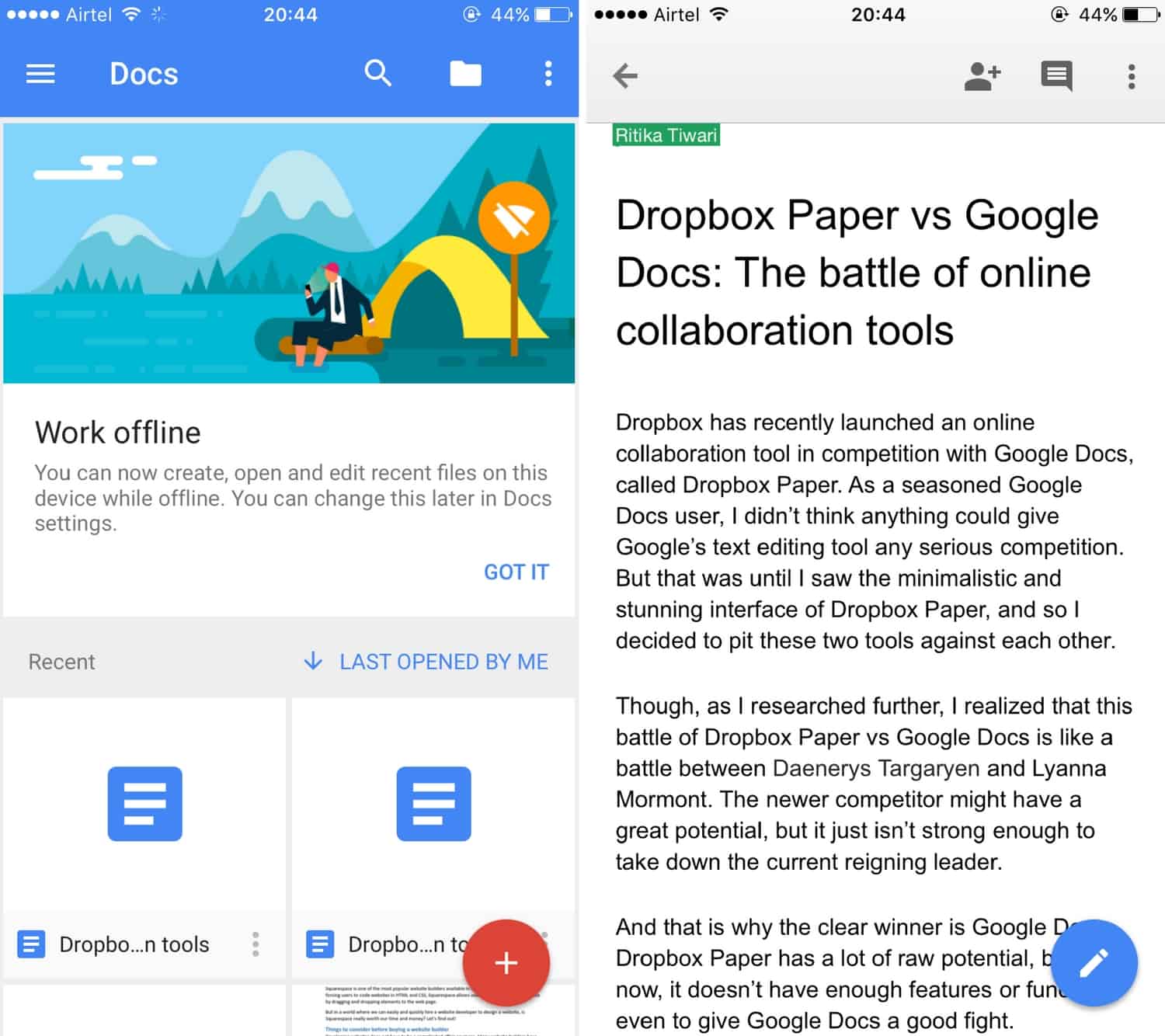This screenshot has height=1036, width=1165.
Task: Open the hamburger navigation menu in Docs
Action: (40, 74)
